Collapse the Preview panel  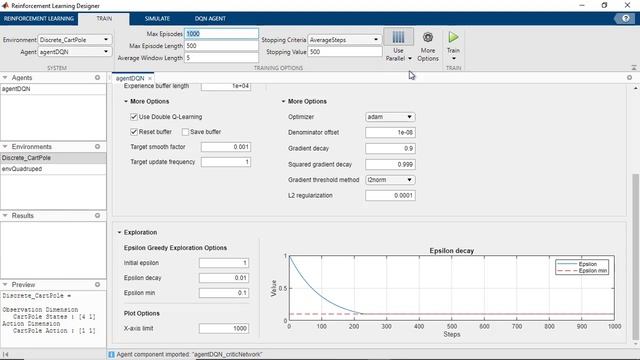[x=5, y=284]
